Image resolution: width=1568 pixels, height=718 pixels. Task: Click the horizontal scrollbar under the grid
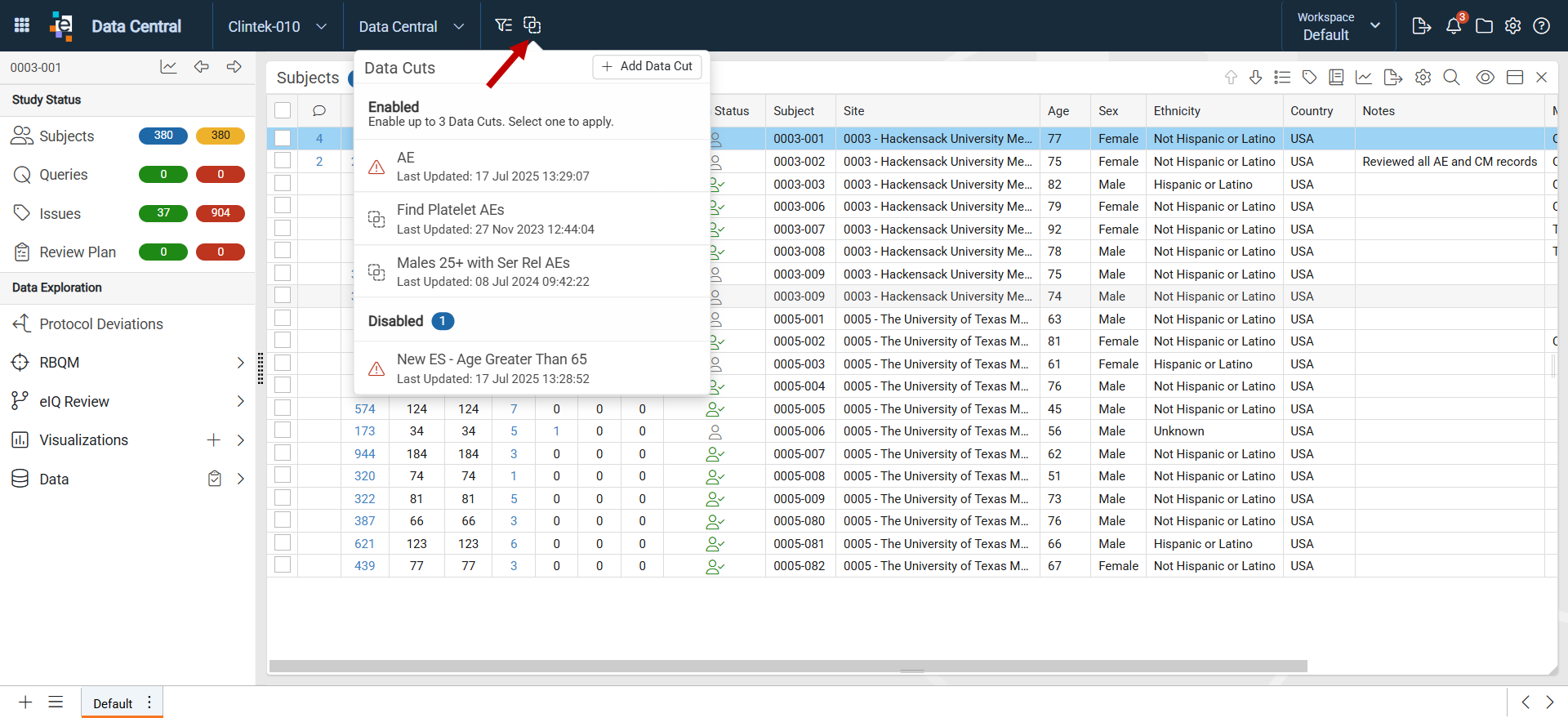788,667
